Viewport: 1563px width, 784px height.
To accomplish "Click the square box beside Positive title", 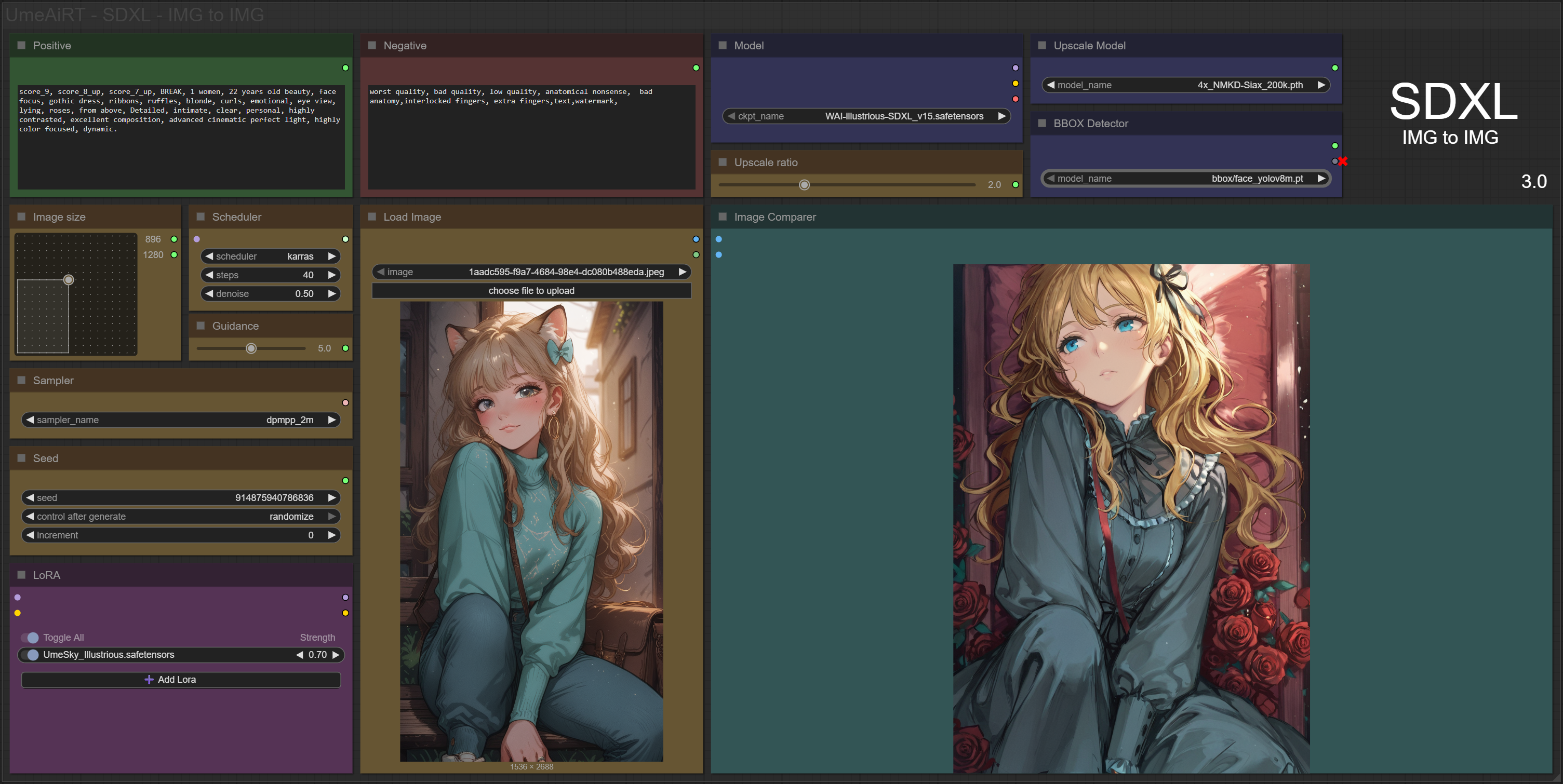I will pos(21,46).
